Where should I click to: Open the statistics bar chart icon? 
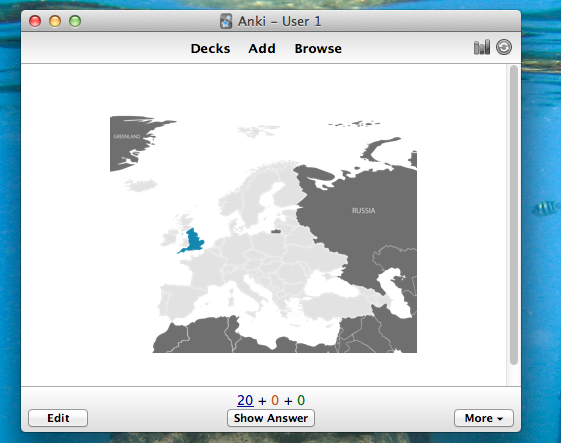pyautogui.click(x=482, y=47)
